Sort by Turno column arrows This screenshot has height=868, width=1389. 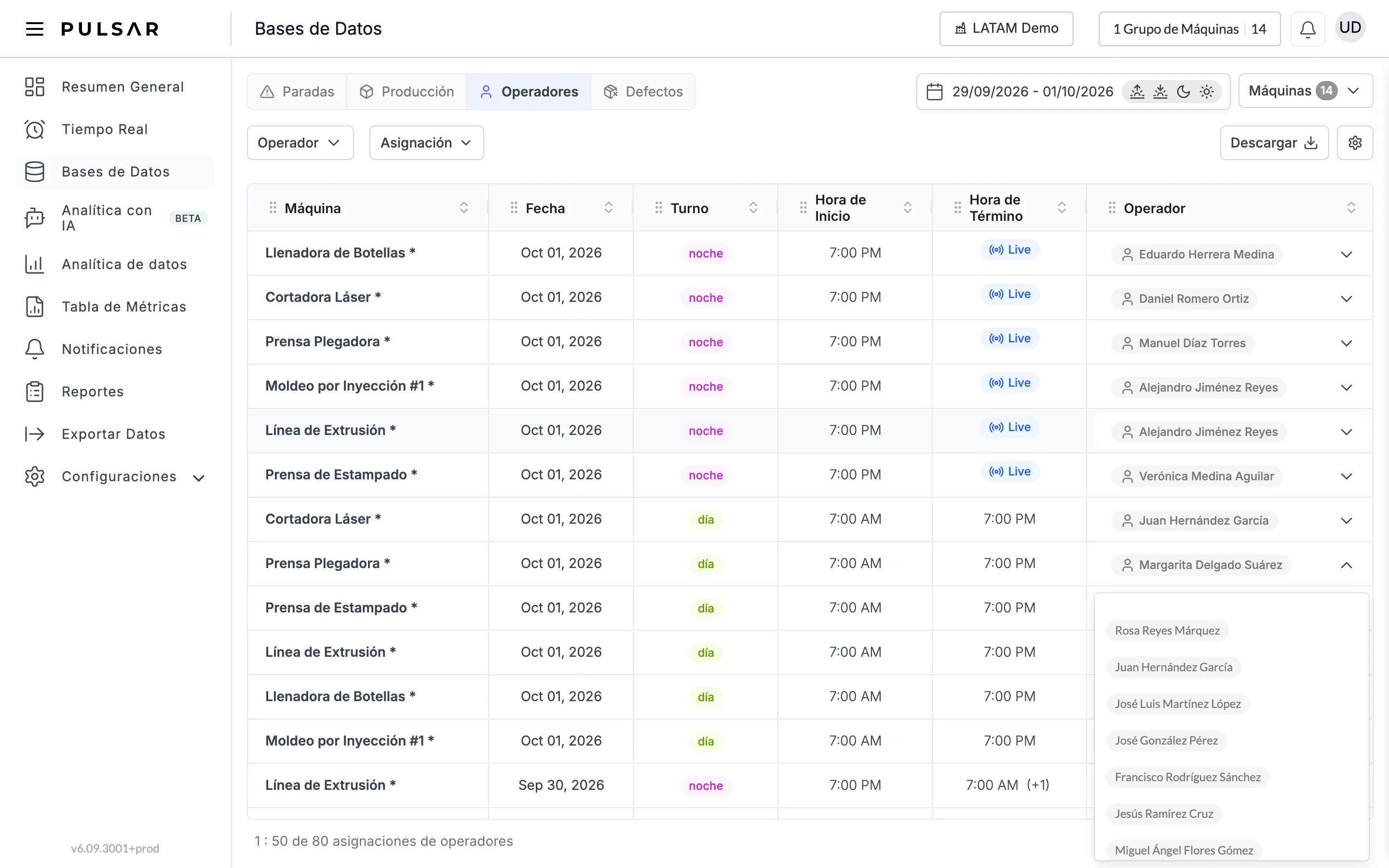753,208
